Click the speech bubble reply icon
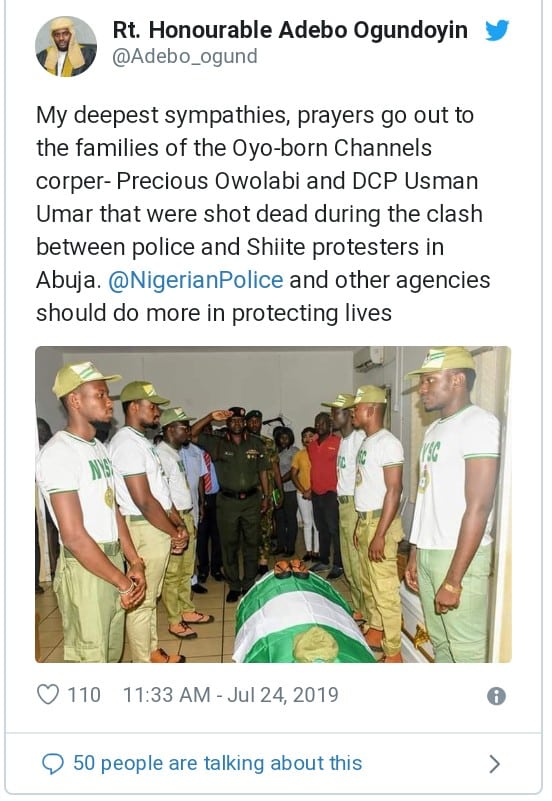552x801 pixels. (x=53, y=764)
